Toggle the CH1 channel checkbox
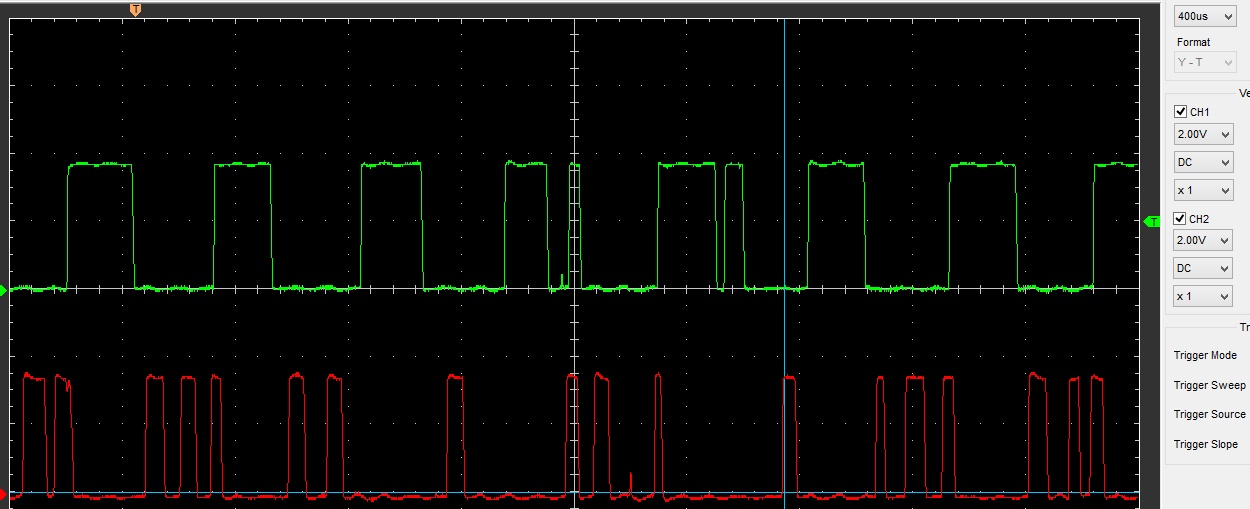 click(x=1181, y=112)
